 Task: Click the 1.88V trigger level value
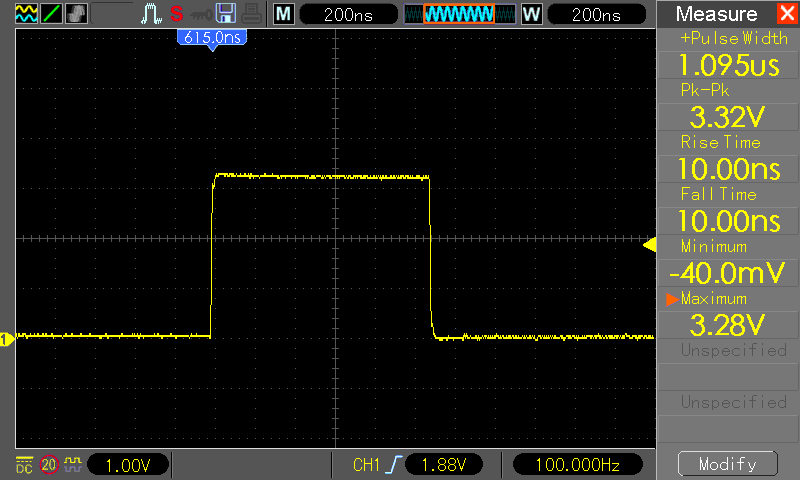tap(444, 465)
